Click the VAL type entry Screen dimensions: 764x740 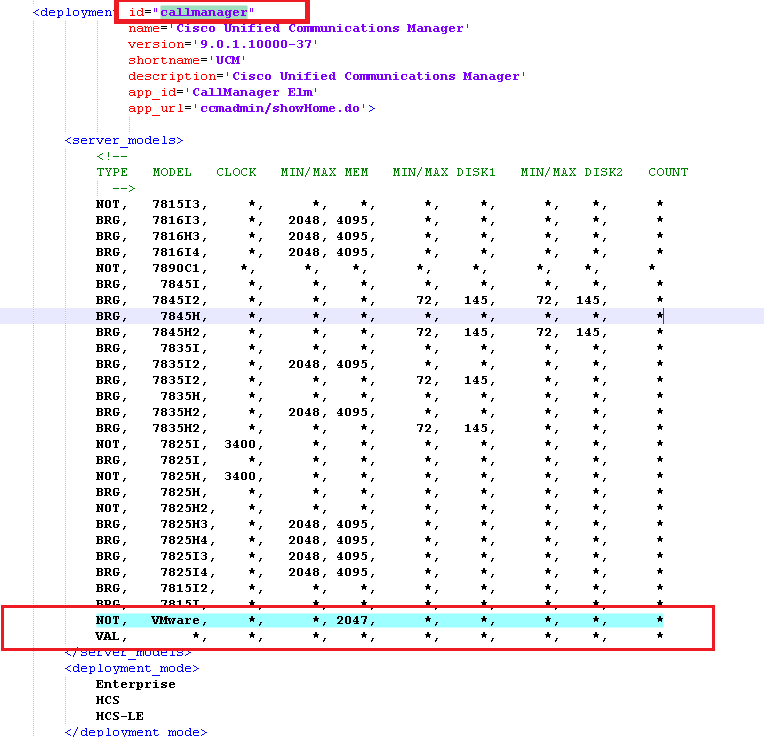tap(107, 637)
